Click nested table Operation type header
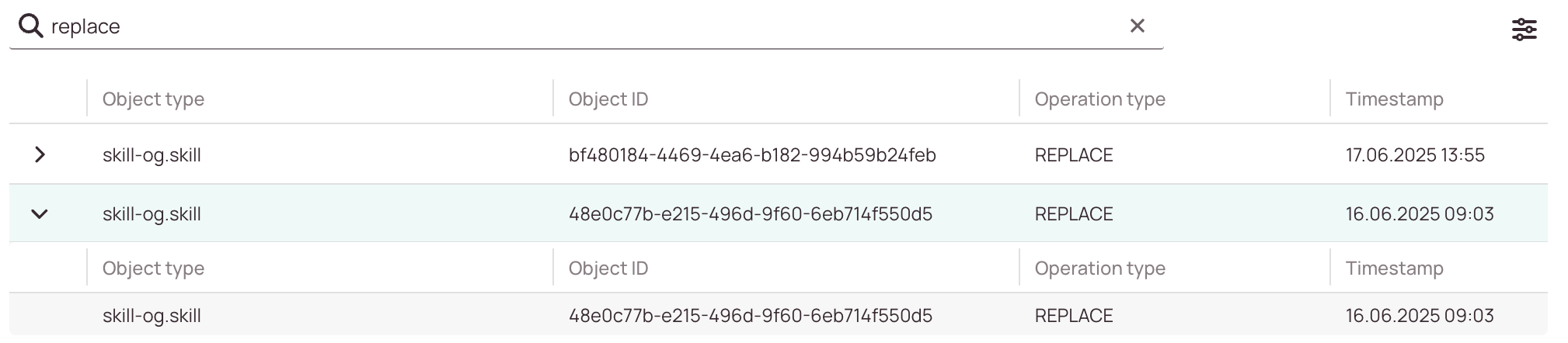This screenshot has width=1568, height=343. [x=1099, y=269]
